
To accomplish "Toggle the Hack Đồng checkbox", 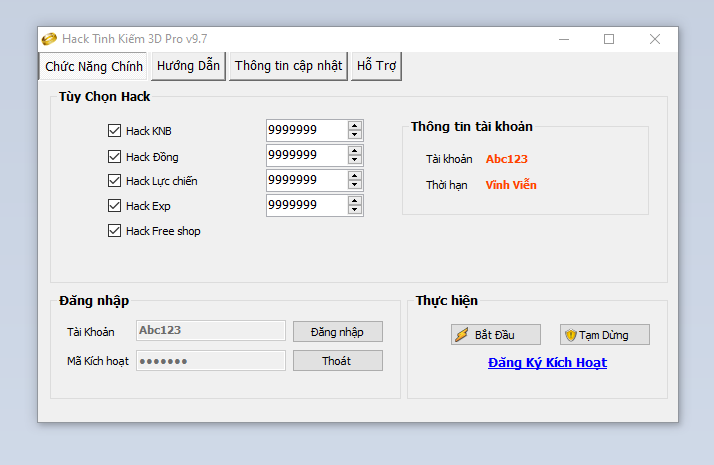I will coord(114,156).
